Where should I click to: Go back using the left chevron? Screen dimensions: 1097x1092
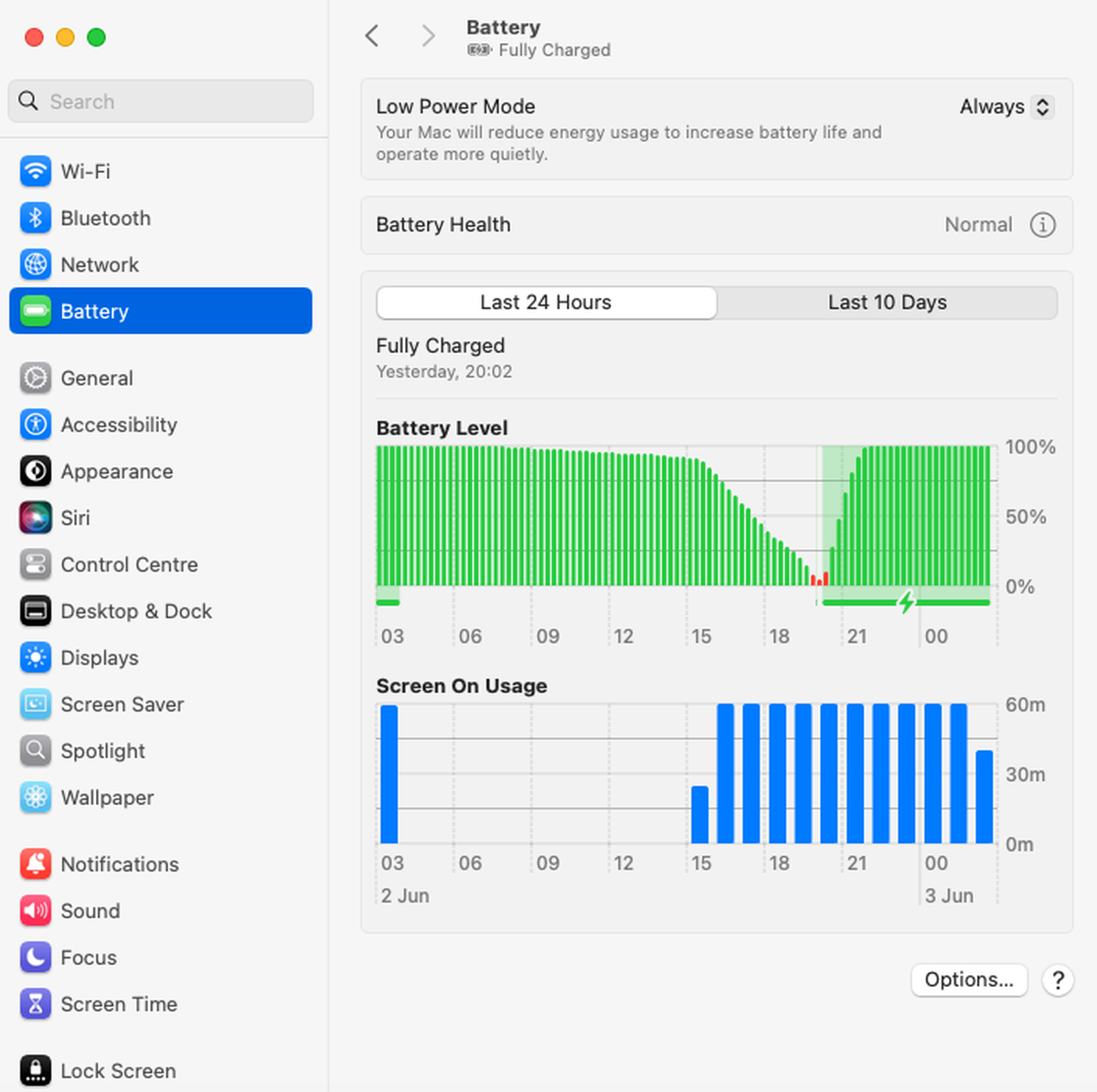[371, 36]
